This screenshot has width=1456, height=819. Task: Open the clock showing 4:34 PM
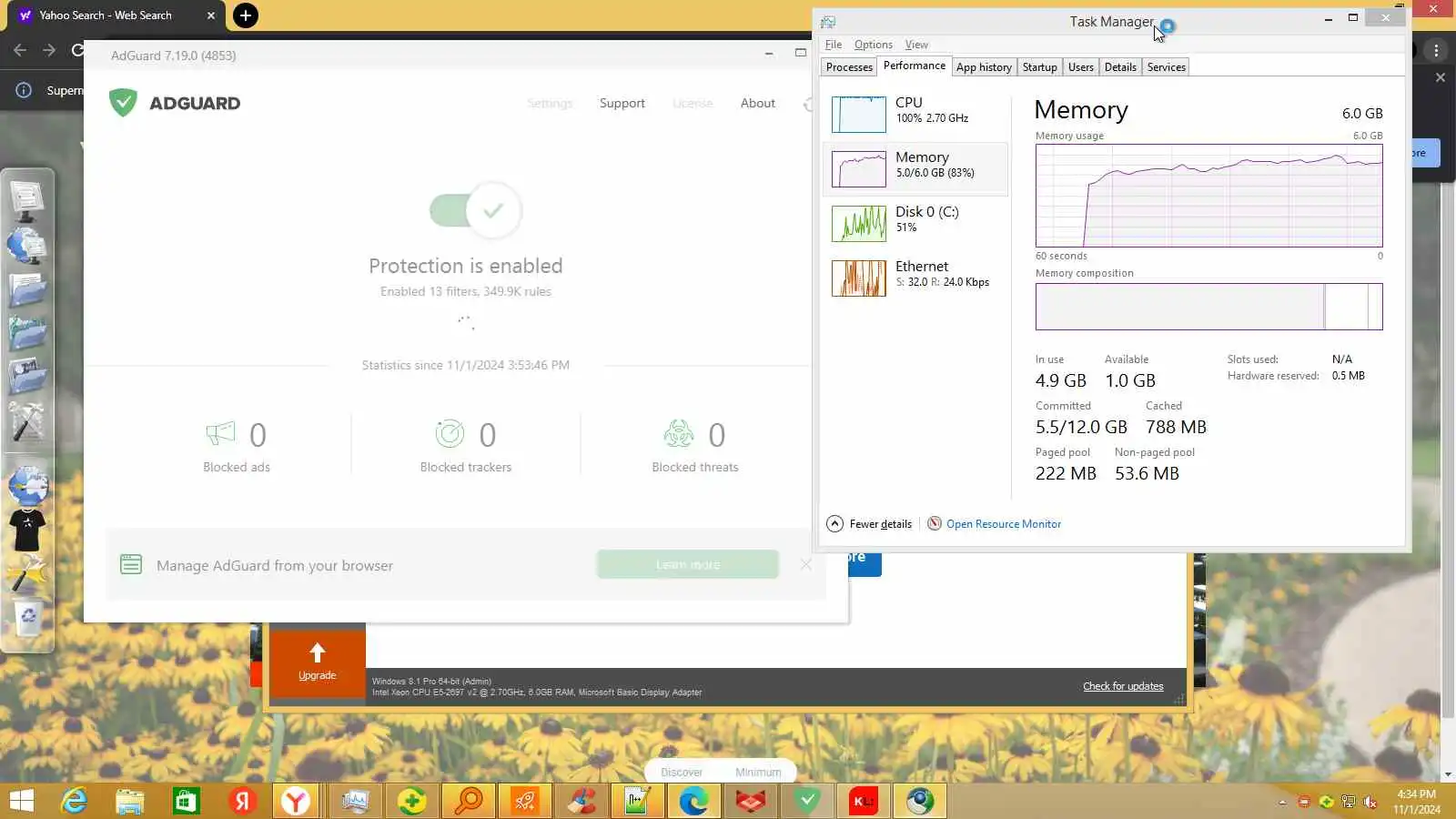pyautogui.click(x=1416, y=801)
